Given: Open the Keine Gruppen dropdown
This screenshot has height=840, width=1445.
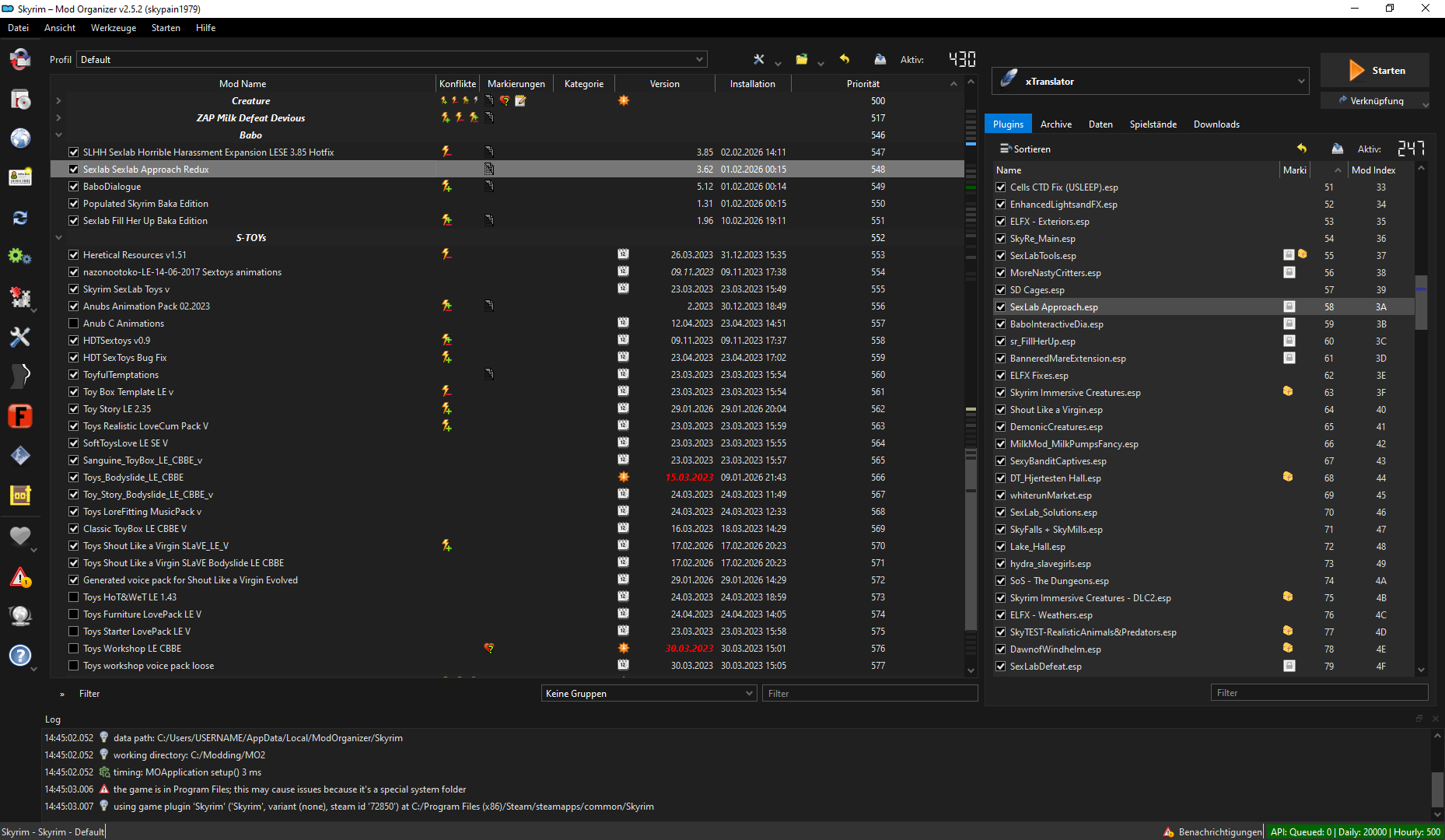Looking at the screenshot, I should (649, 694).
